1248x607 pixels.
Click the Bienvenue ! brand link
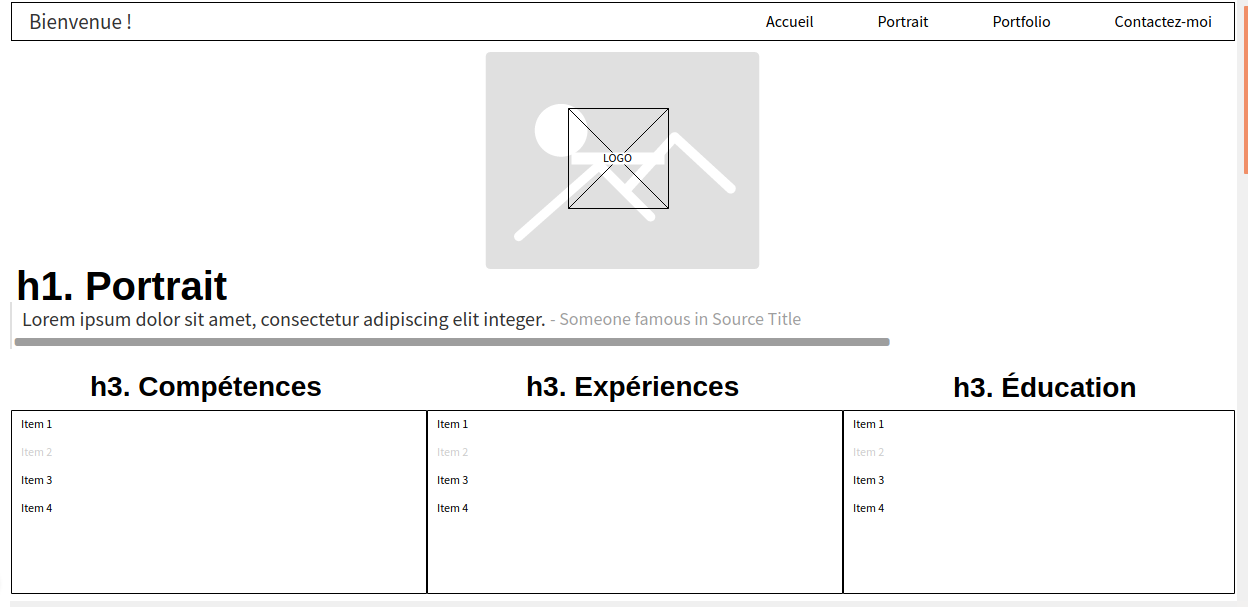point(80,22)
